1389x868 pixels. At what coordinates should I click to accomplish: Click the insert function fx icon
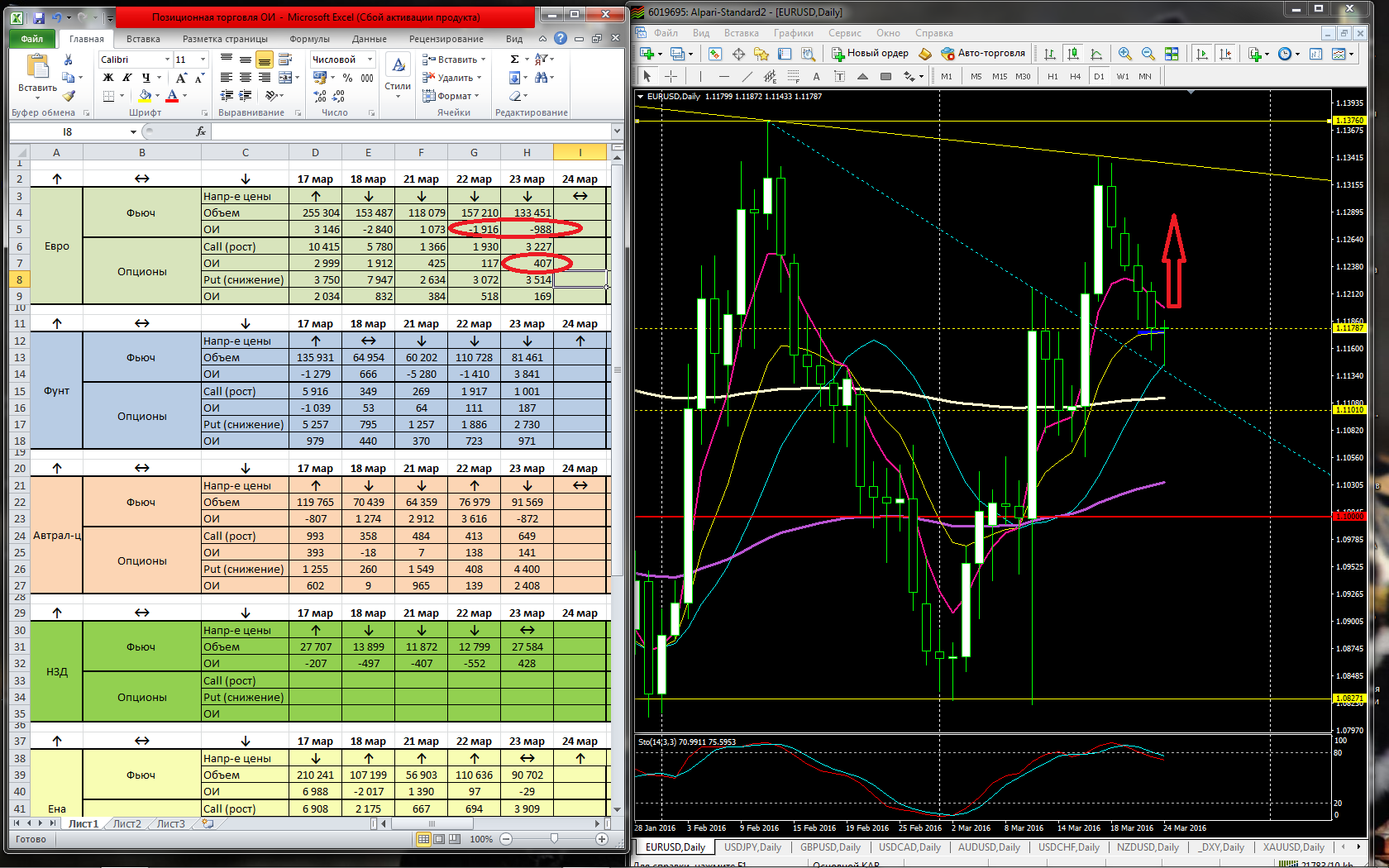click(201, 131)
